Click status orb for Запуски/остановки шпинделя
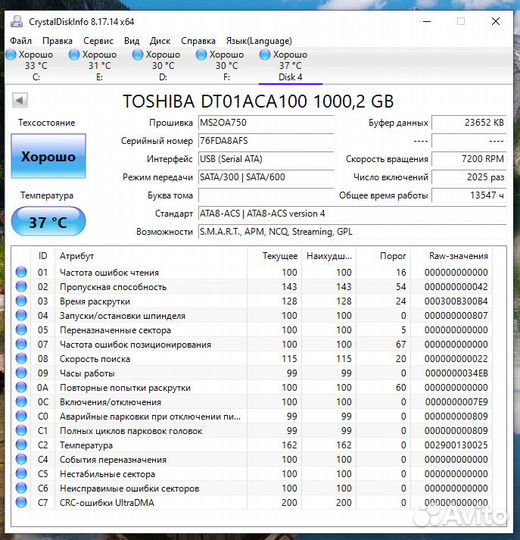Image resolution: width=520 pixels, height=540 pixels. tap(21, 315)
